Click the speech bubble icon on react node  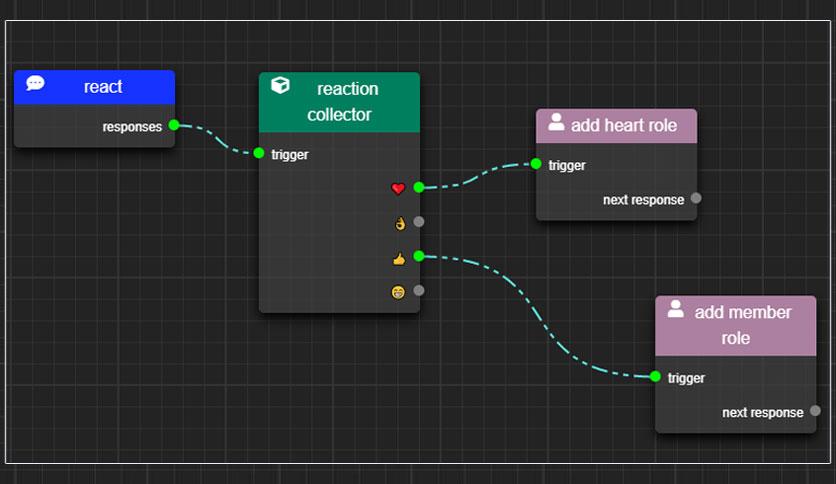coord(35,83)
